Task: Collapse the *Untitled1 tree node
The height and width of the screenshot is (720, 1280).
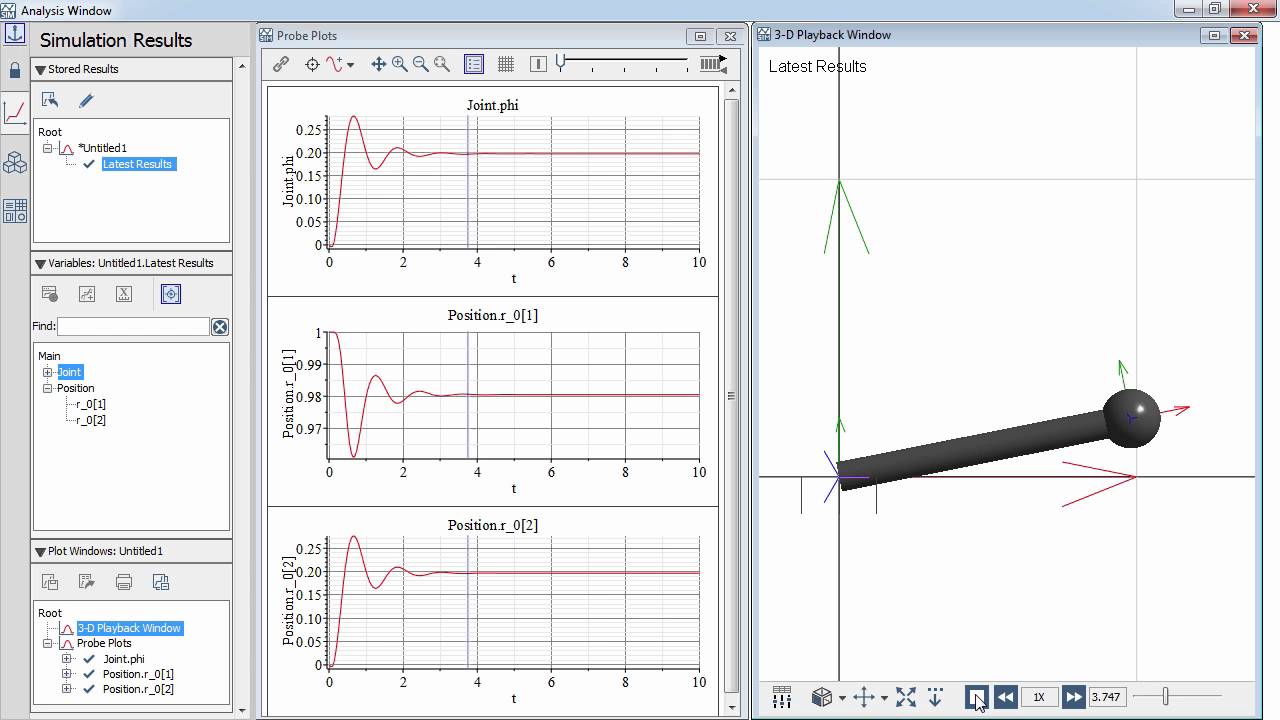Action: pos(47,148)
